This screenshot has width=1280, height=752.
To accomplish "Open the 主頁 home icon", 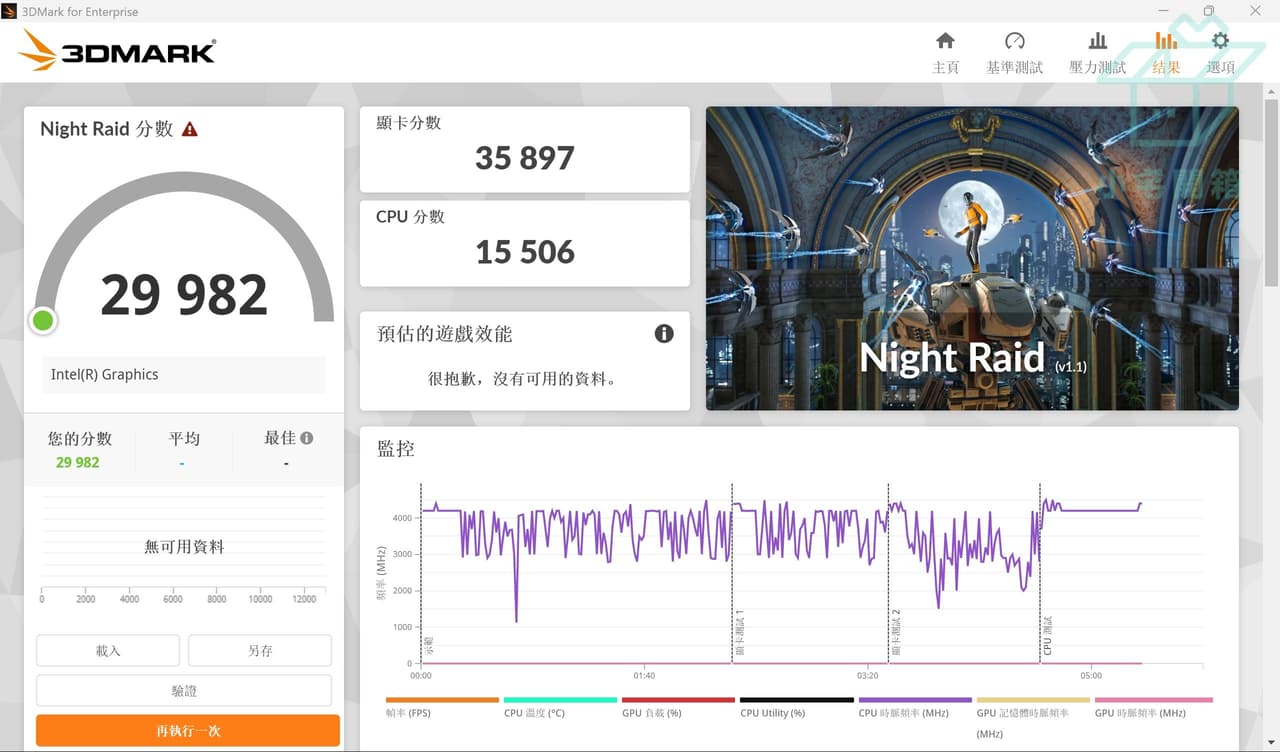I will (945, 41).
